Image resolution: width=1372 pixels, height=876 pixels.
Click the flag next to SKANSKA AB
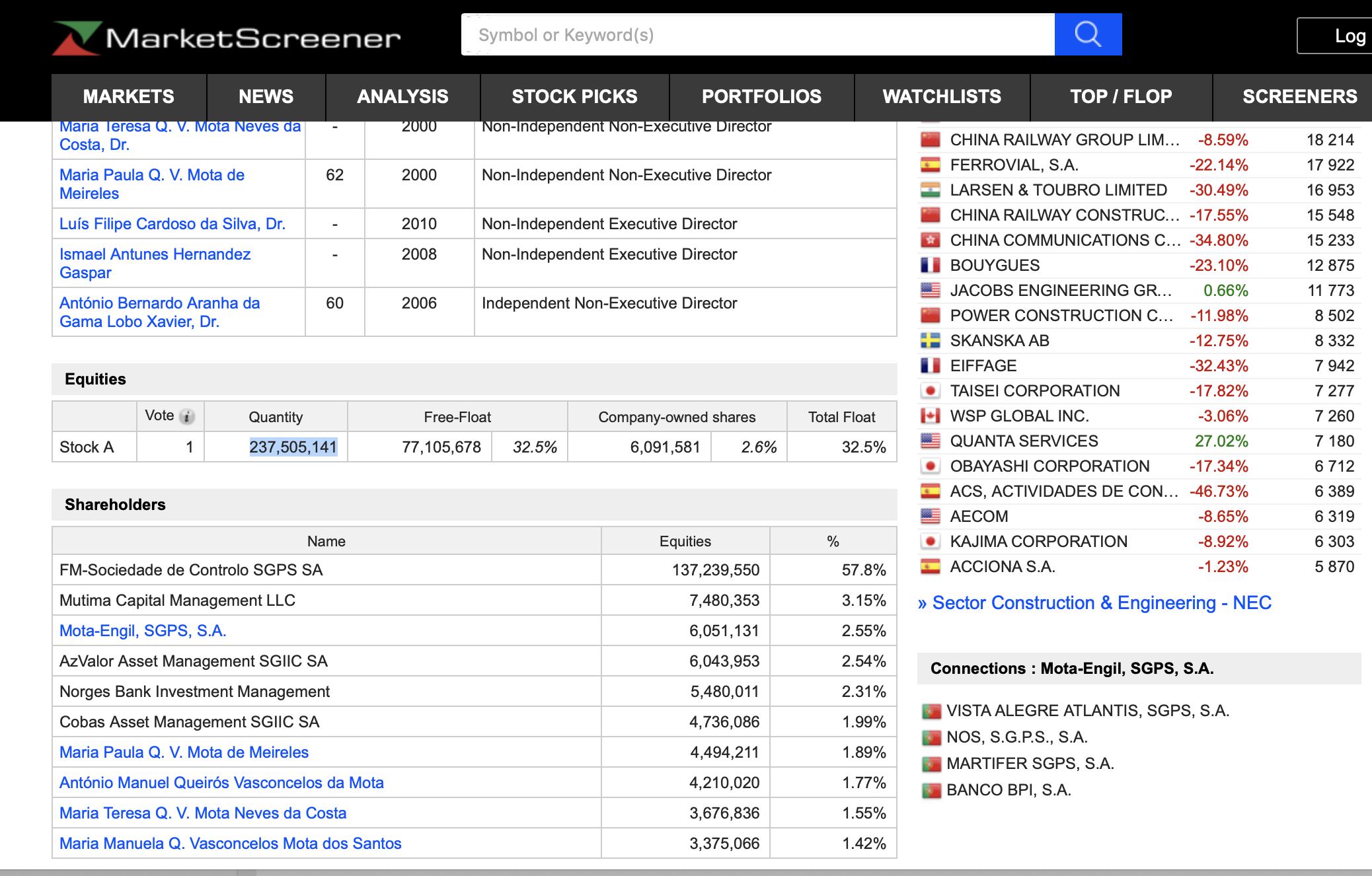coord(930,341)
